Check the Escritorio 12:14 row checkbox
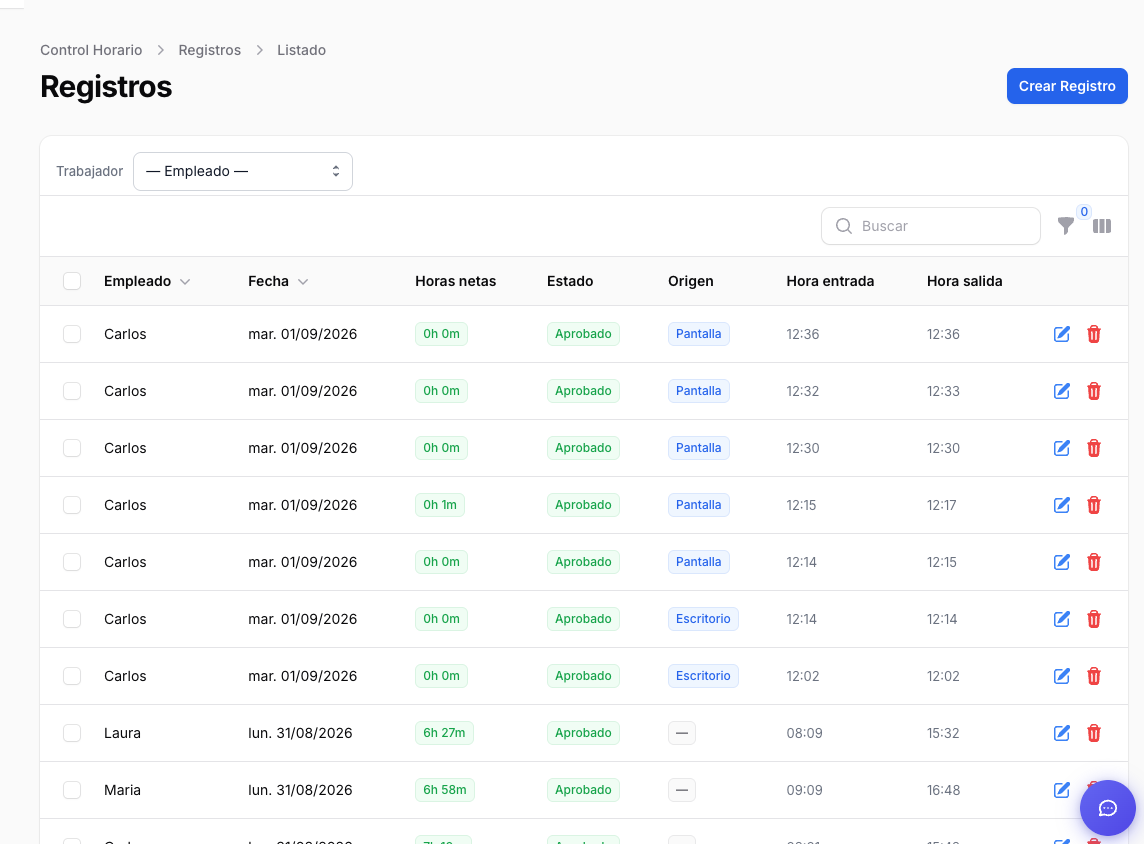This screenshot has height=844, width=1144. click(x=72, y=619)
